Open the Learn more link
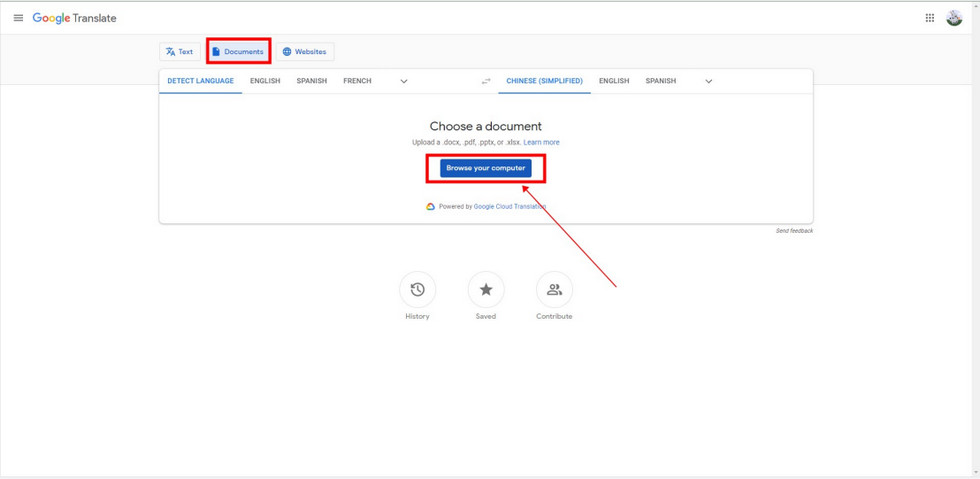This screenshot has width=980, height=479. 541,143
